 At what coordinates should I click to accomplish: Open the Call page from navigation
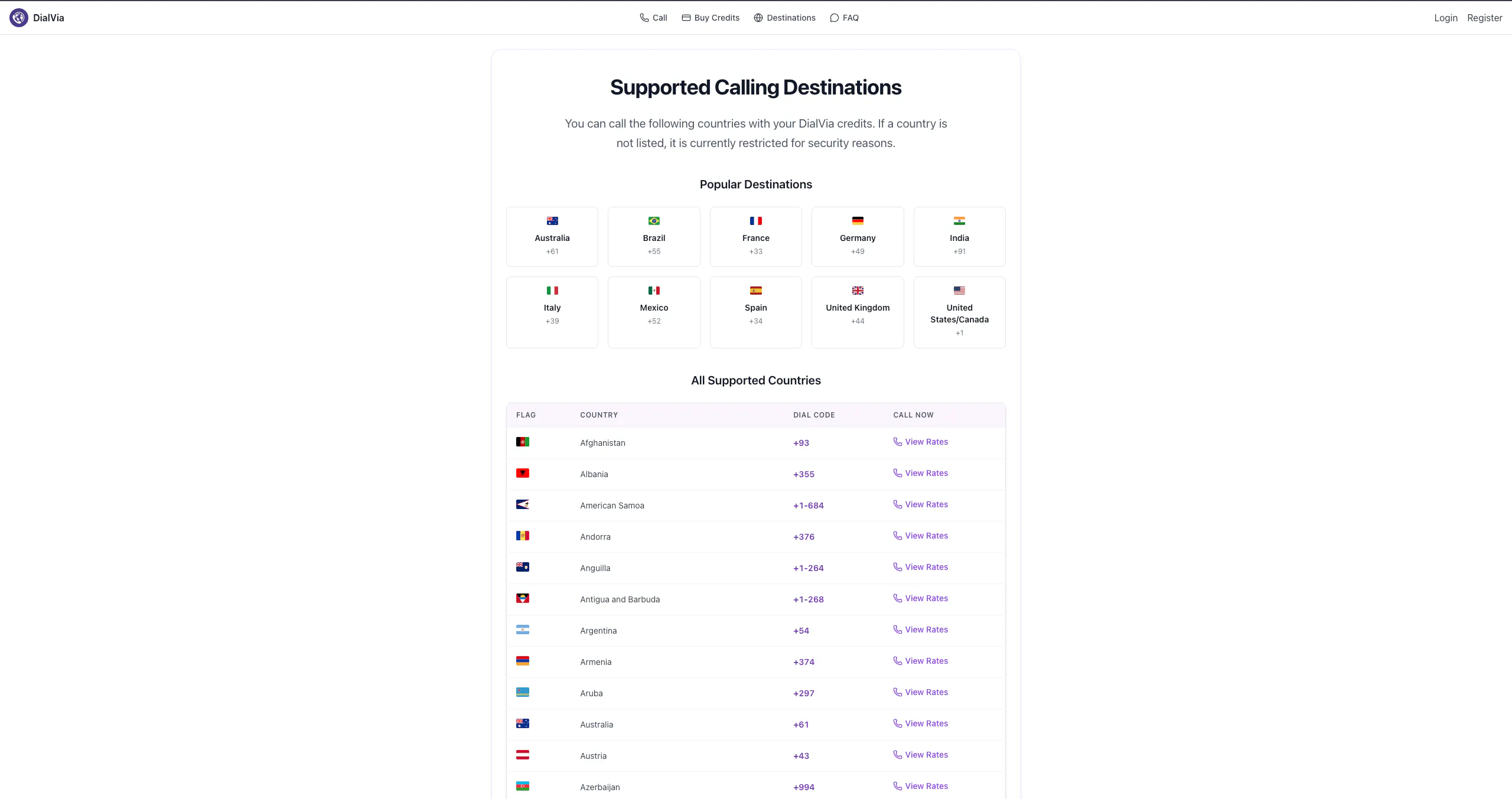(x=653, y=18)
